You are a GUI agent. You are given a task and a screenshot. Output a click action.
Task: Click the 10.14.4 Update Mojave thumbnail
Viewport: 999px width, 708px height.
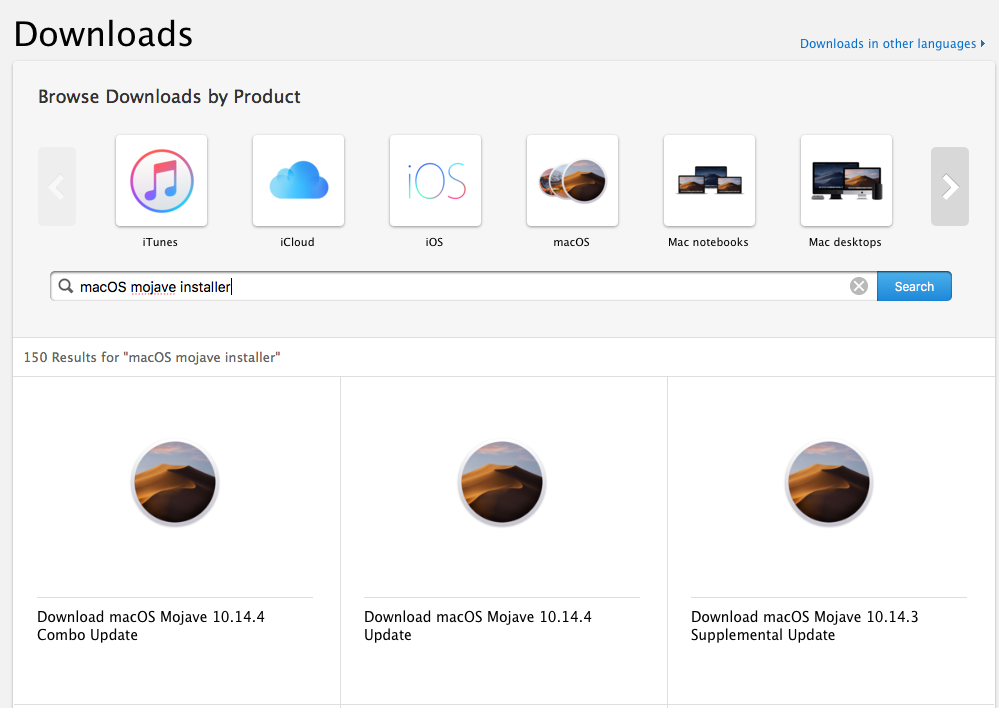502,483
